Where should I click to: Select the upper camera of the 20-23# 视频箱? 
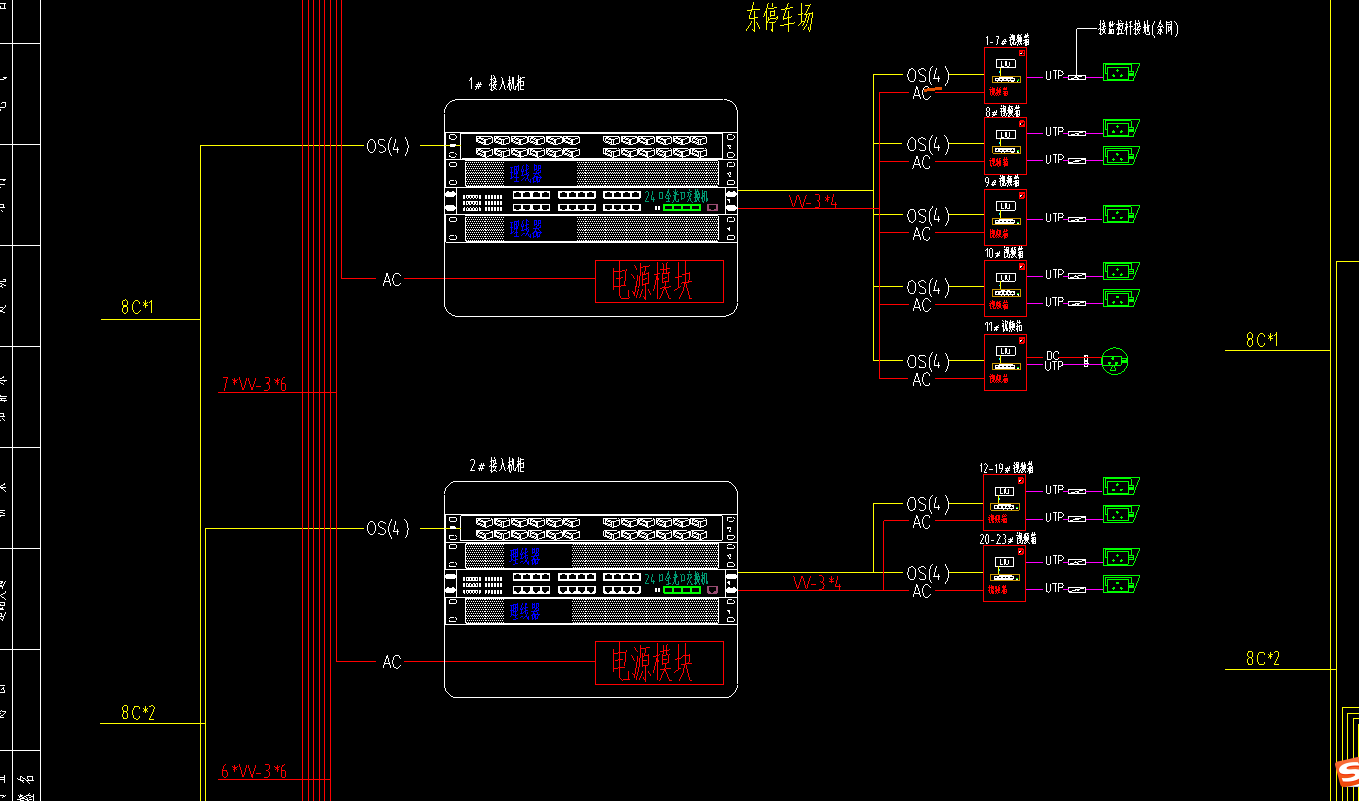click(1121, 557)
